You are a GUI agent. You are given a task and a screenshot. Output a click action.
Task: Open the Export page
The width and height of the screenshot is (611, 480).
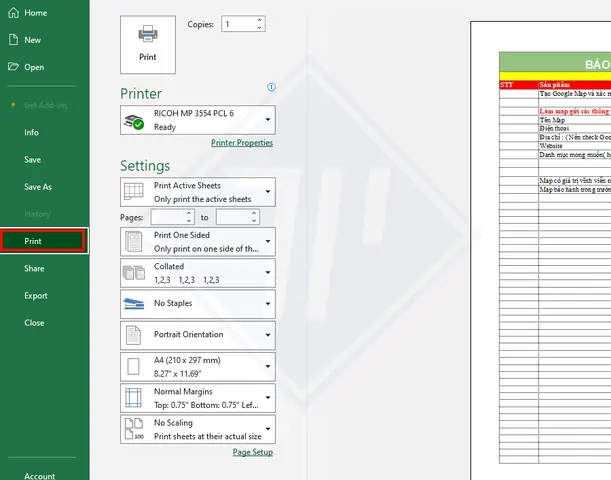tap(35, 296)
